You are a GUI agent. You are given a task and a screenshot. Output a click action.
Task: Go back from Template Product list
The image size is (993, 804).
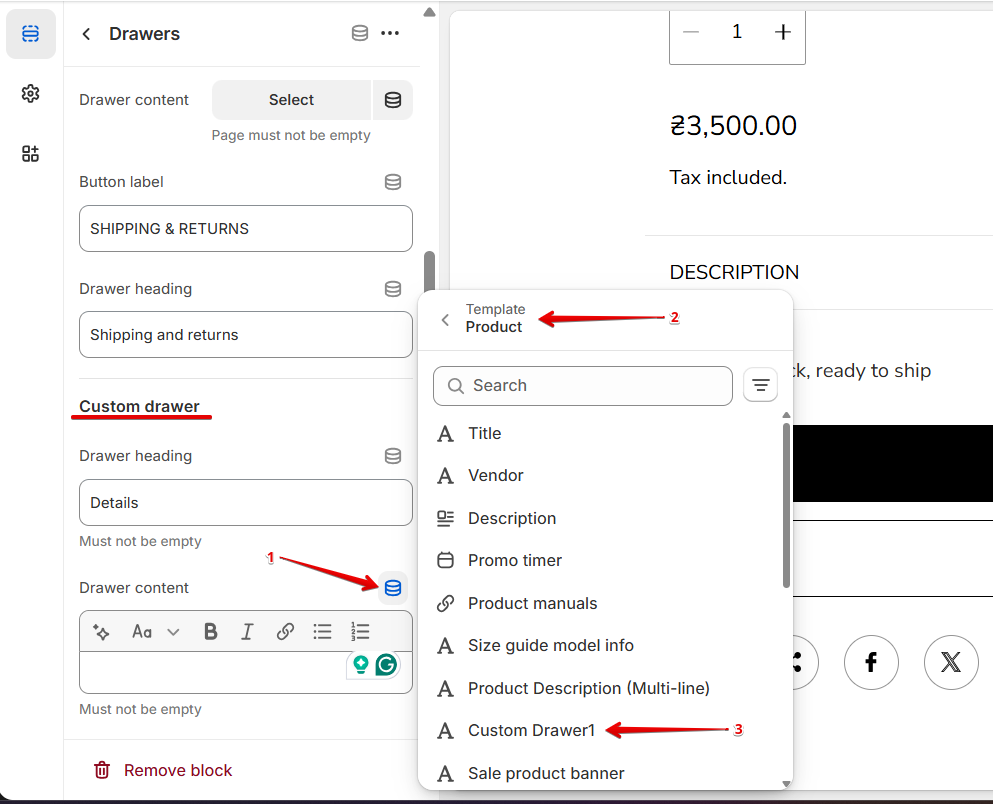point(446,320)
